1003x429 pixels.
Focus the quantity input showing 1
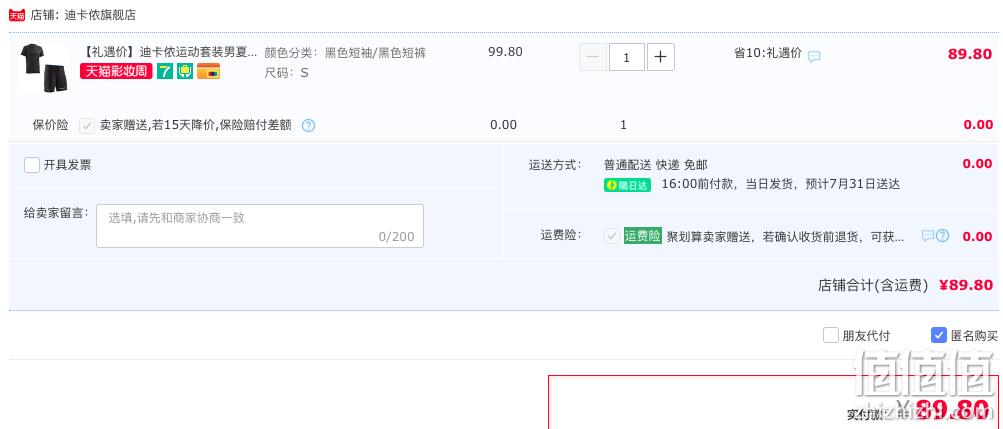tap(627, 58)
